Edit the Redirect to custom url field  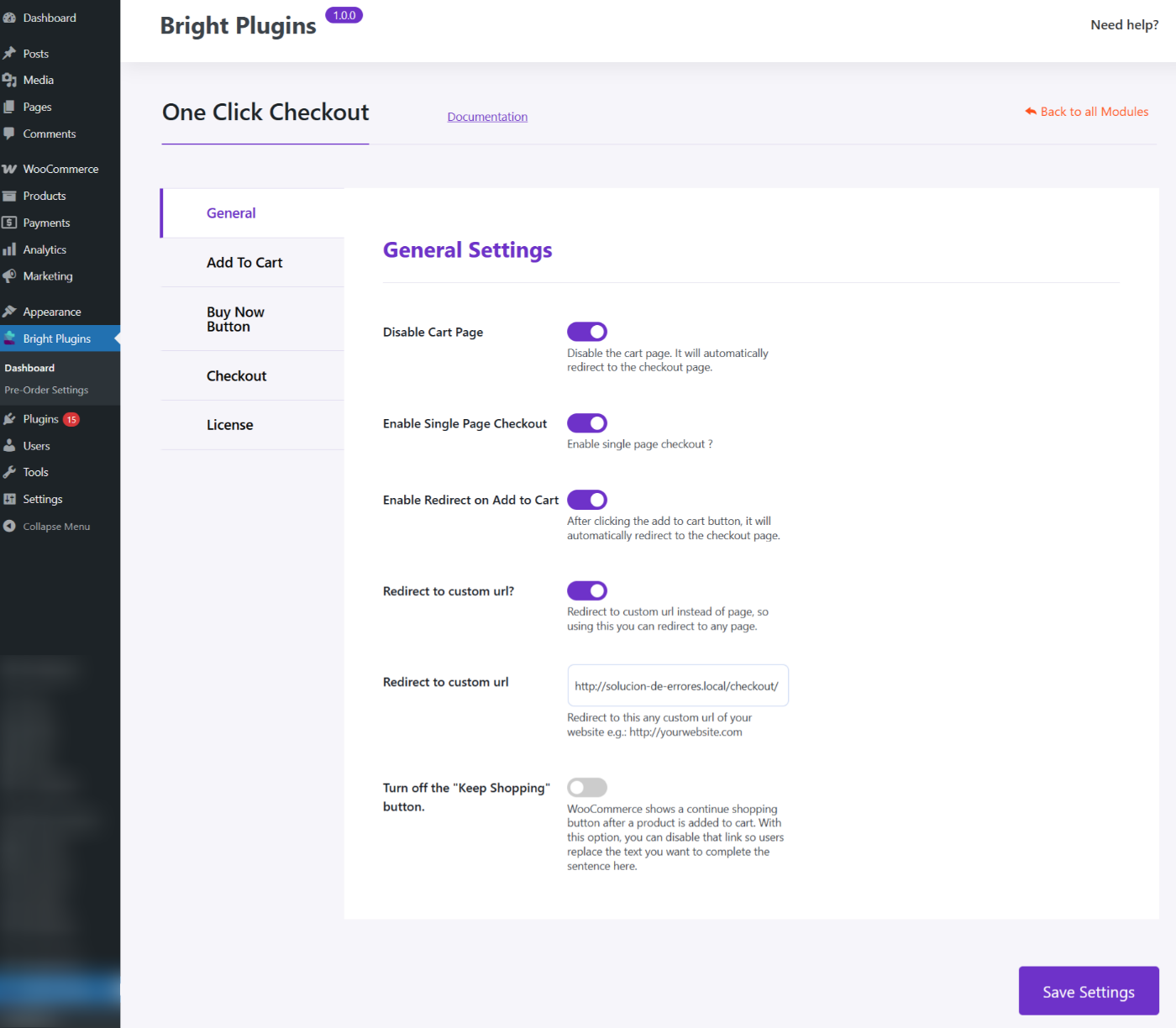click(677, 685)
